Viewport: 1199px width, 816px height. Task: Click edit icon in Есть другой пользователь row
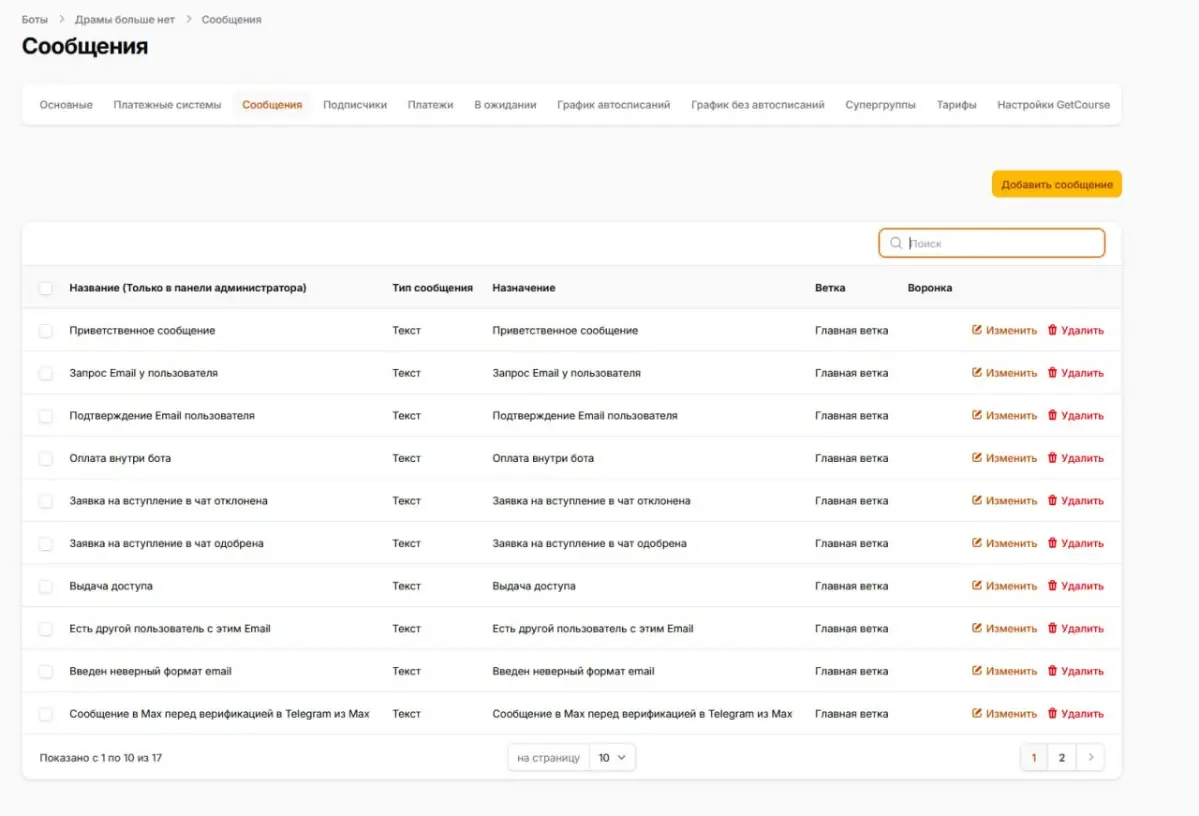click(976, 628)
